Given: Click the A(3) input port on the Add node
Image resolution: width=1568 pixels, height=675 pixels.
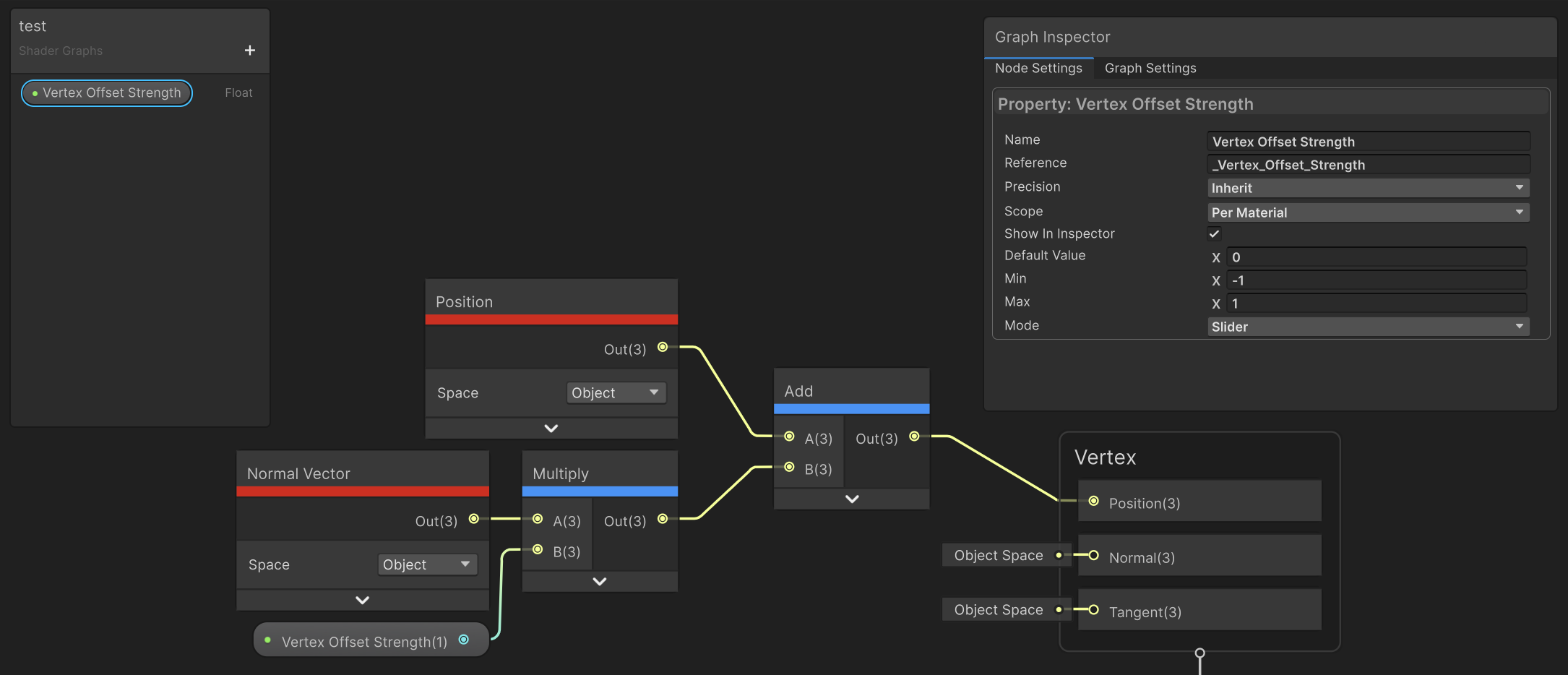Looking at the screenshot, I should pos(789,437).
